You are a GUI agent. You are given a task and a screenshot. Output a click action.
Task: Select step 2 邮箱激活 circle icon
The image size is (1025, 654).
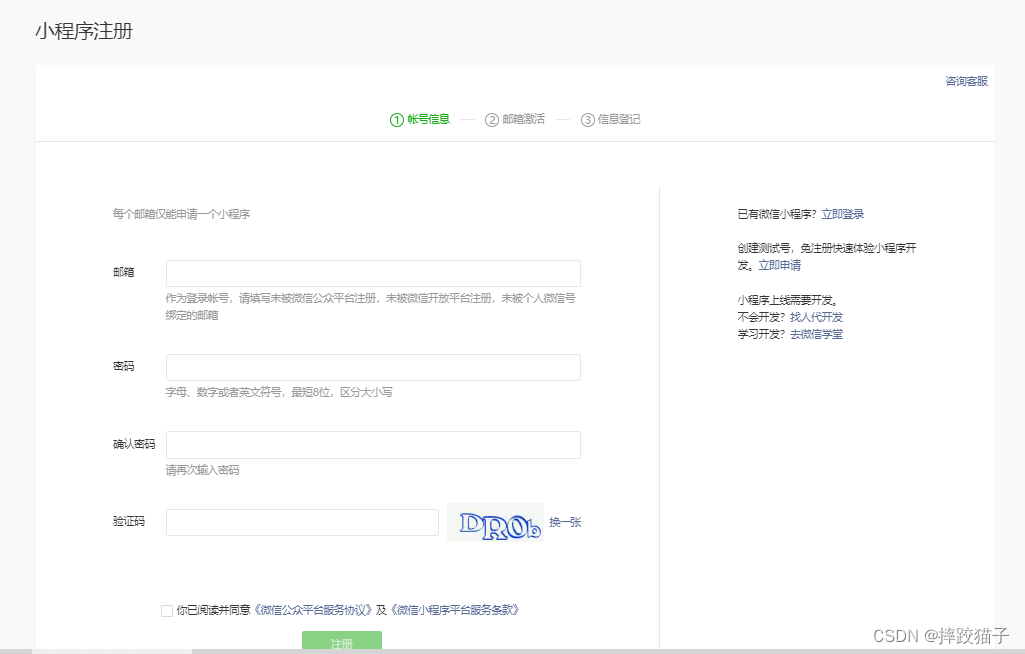point(492,120)
